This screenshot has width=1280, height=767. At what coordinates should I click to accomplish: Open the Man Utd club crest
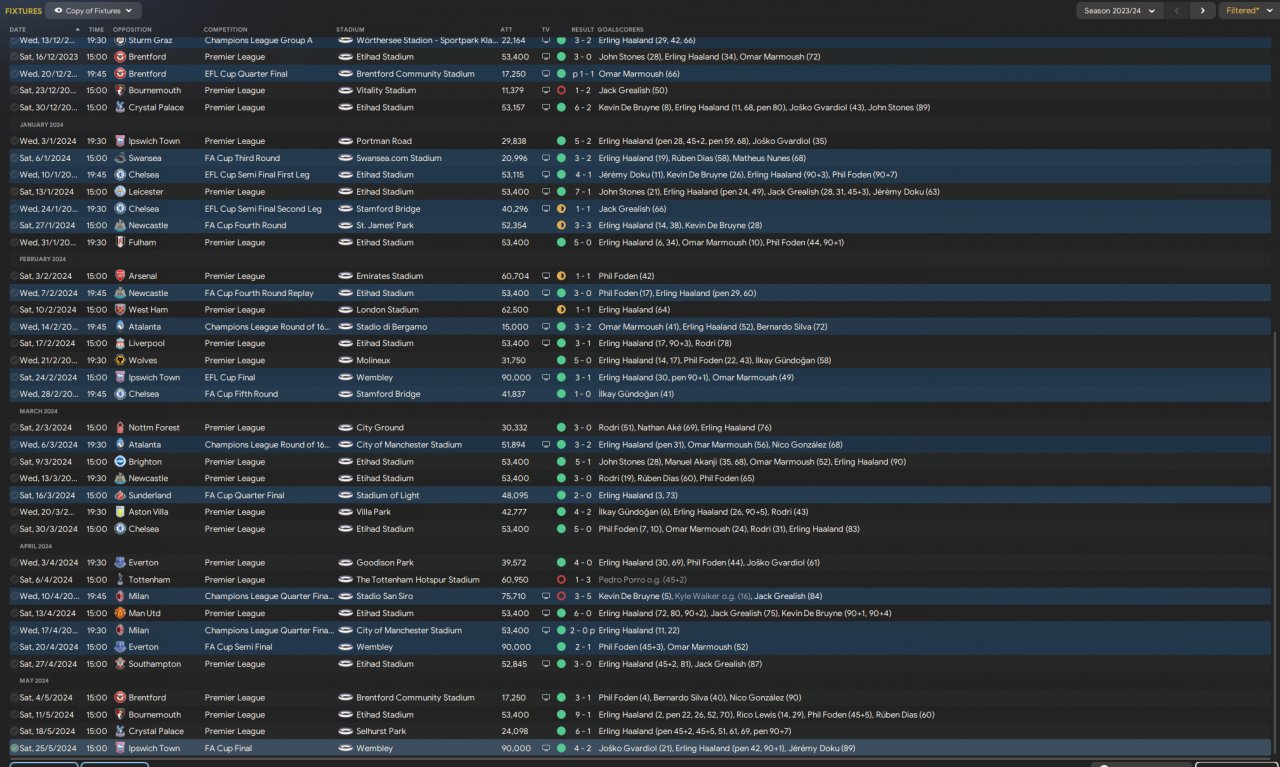click(x=120, y=613)
